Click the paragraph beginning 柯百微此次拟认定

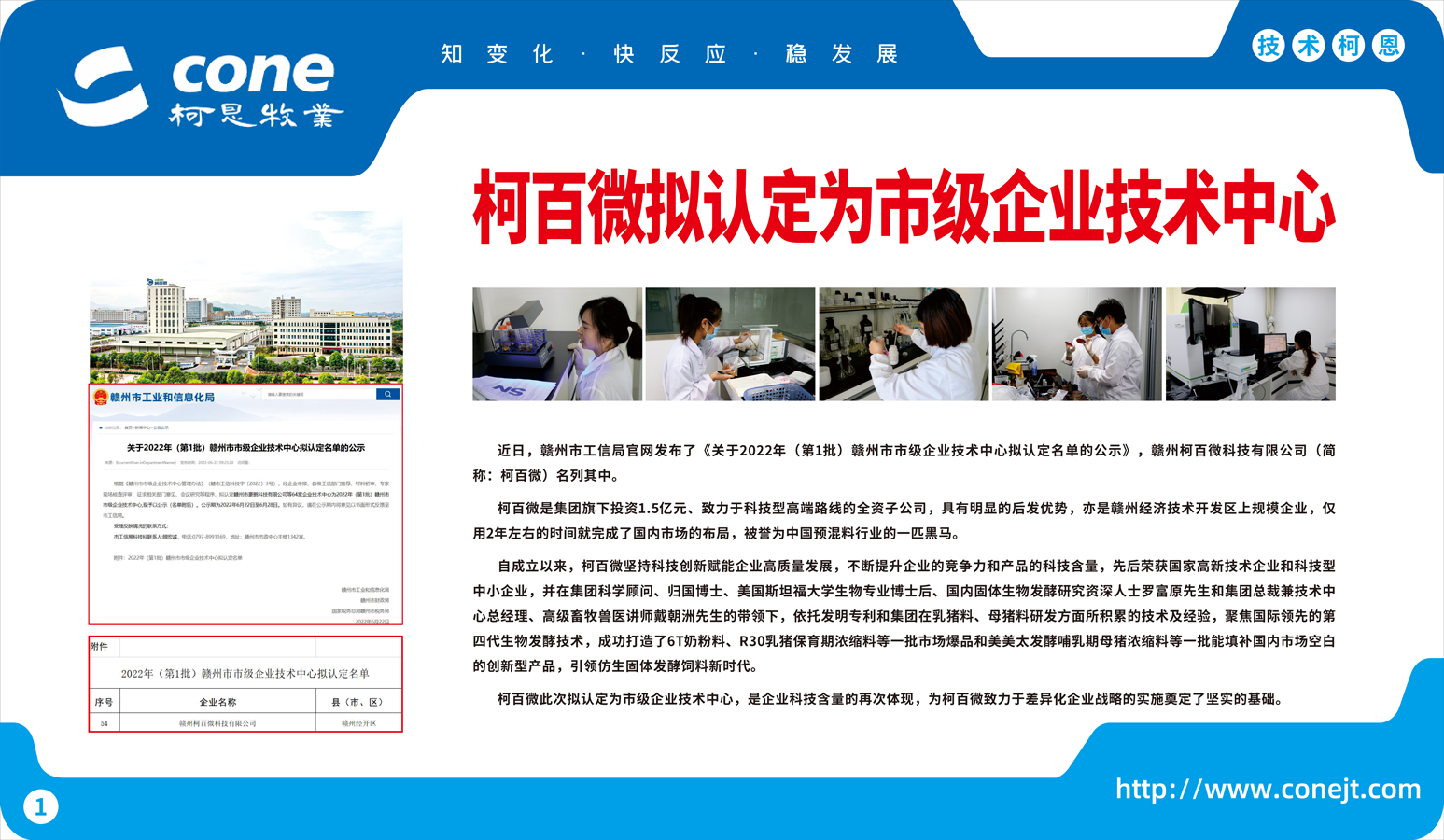pyautogui.click(x=890, y=699)
